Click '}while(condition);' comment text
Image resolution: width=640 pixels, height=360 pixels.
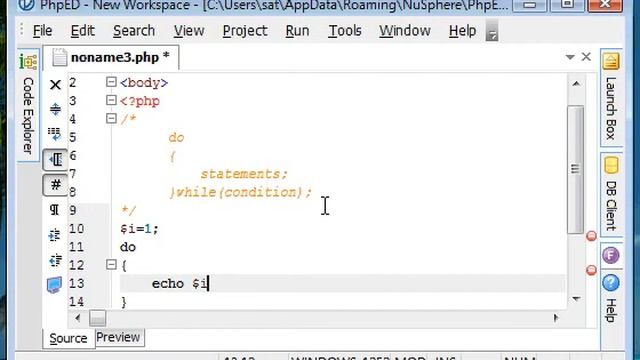click(241, 192)
